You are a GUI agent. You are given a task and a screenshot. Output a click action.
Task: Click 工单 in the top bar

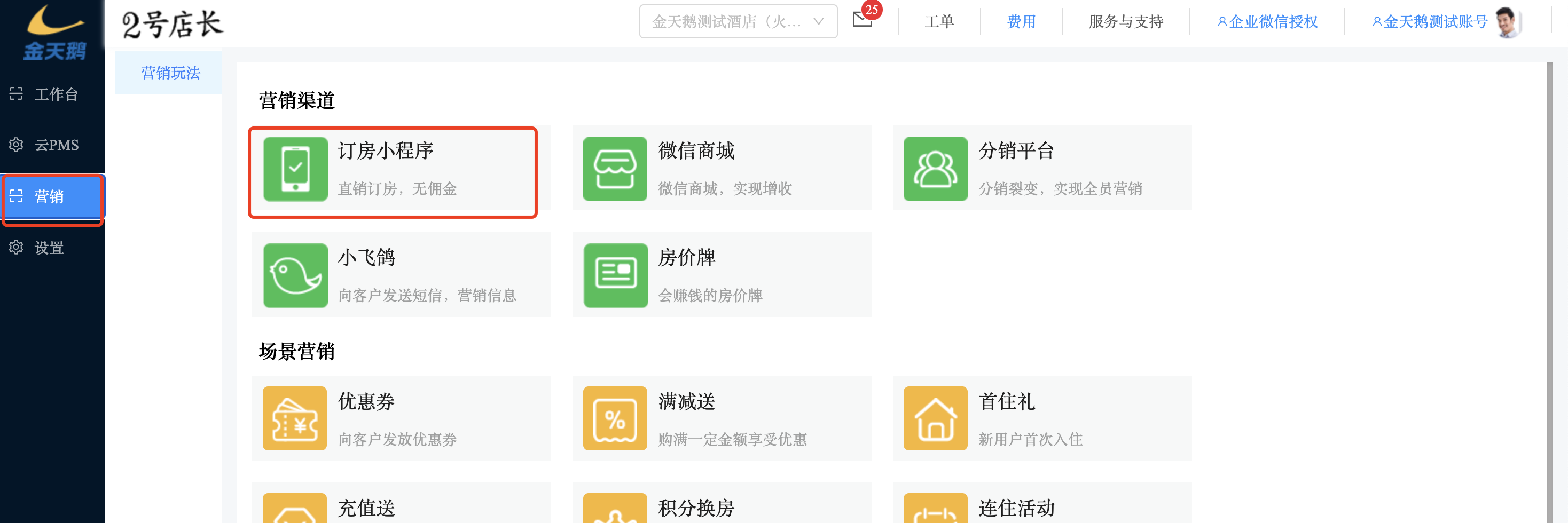[939, 22]
